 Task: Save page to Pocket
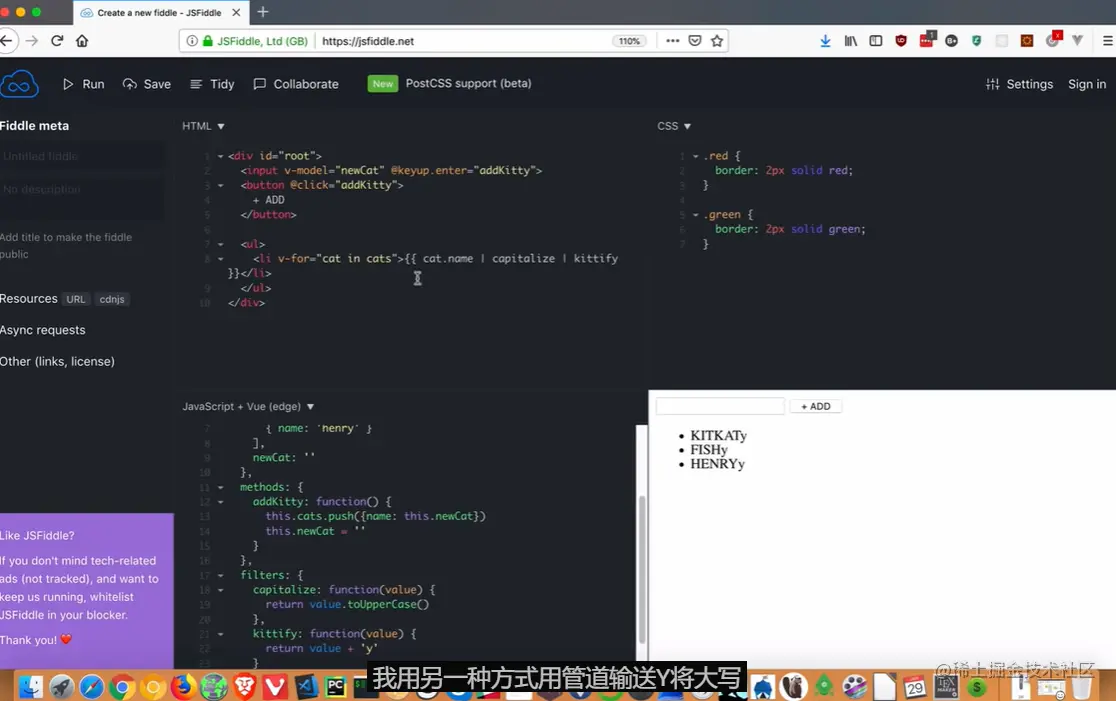tap(695, 41)
